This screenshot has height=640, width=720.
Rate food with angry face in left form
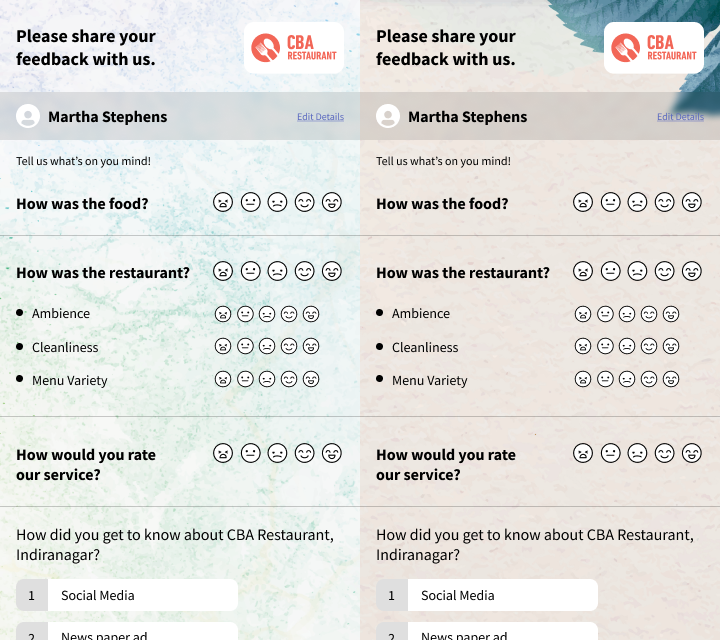223,202
